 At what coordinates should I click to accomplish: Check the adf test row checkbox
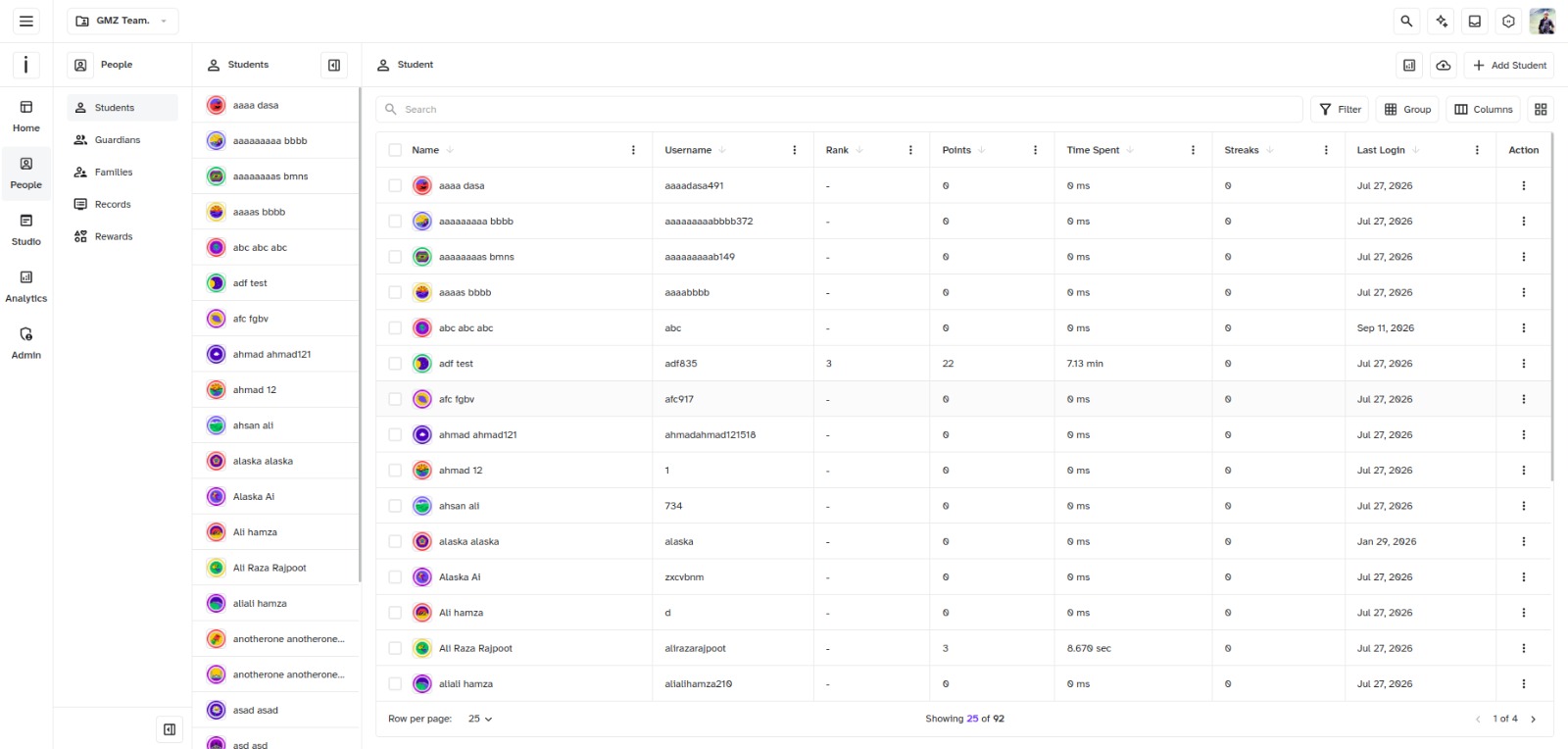click(395, 364)
